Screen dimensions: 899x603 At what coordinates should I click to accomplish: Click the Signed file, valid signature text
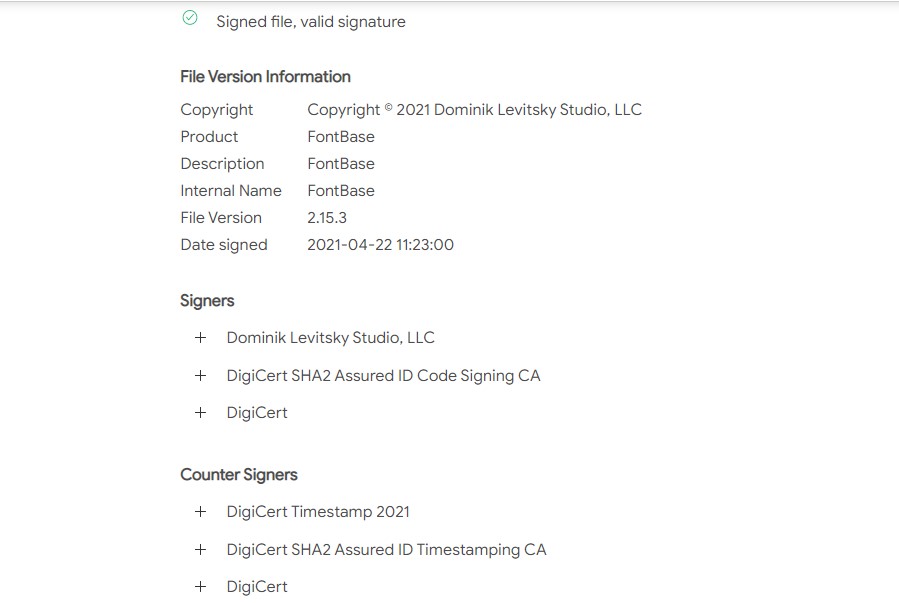(x=311, y=21)
